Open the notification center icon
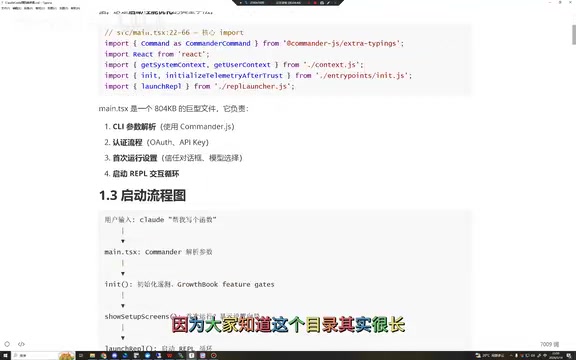This screenshot has height=360, width=576. (568, 356)
